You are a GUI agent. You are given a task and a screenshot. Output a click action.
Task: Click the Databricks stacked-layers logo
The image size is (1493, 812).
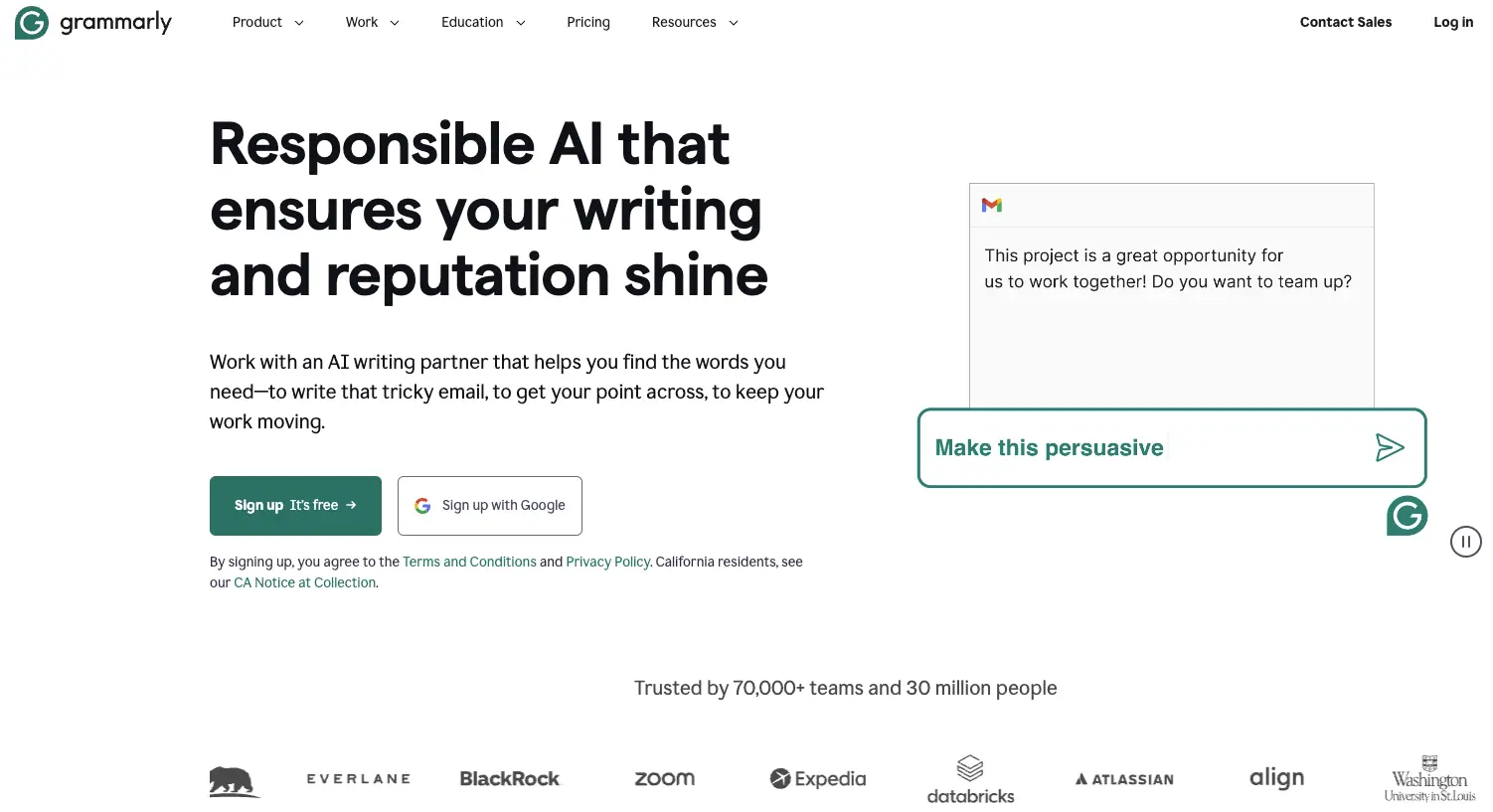pos(970,770)
